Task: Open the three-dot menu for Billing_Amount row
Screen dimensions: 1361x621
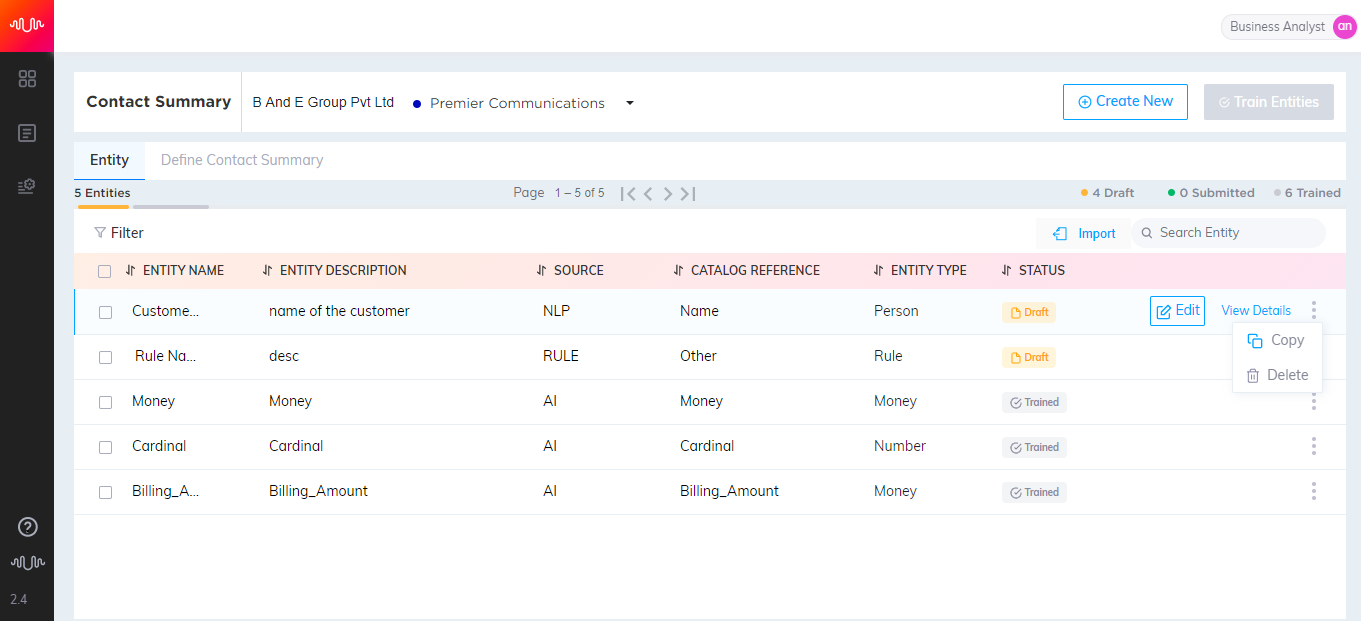Action: pos(1313,491)
